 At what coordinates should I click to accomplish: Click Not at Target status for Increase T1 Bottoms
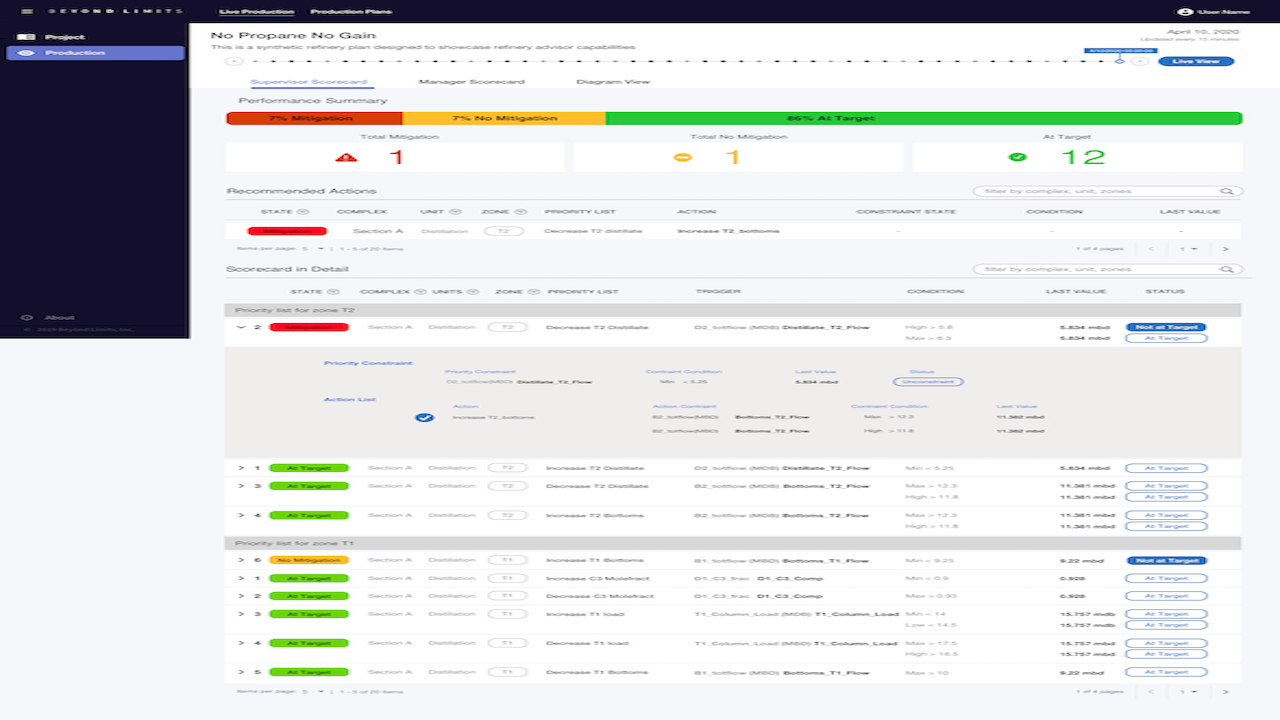(x=1166, y=561)
